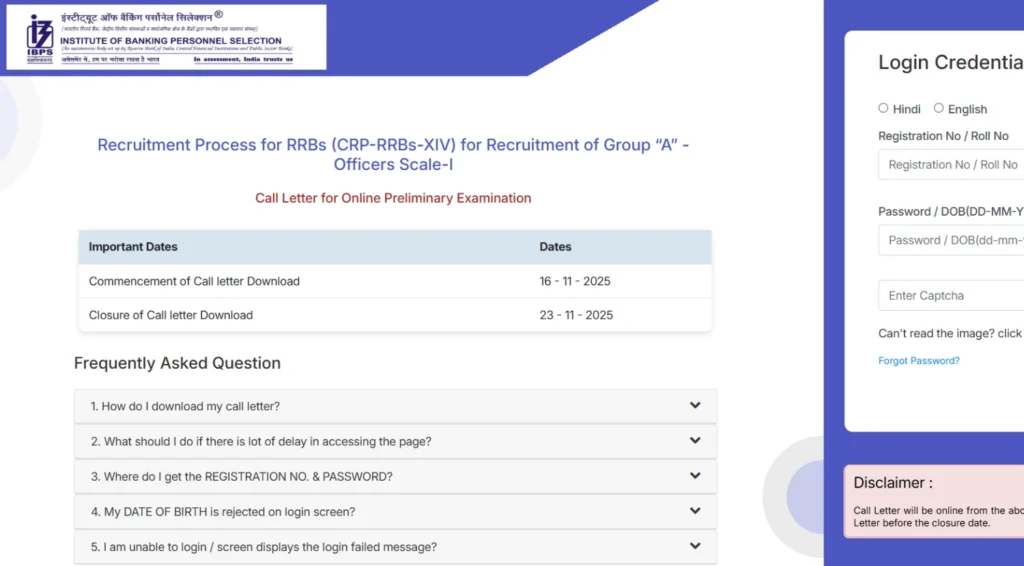Focus the Enter Captcha field
This screenshot has width=1024, height=566.
pos(951,296)
